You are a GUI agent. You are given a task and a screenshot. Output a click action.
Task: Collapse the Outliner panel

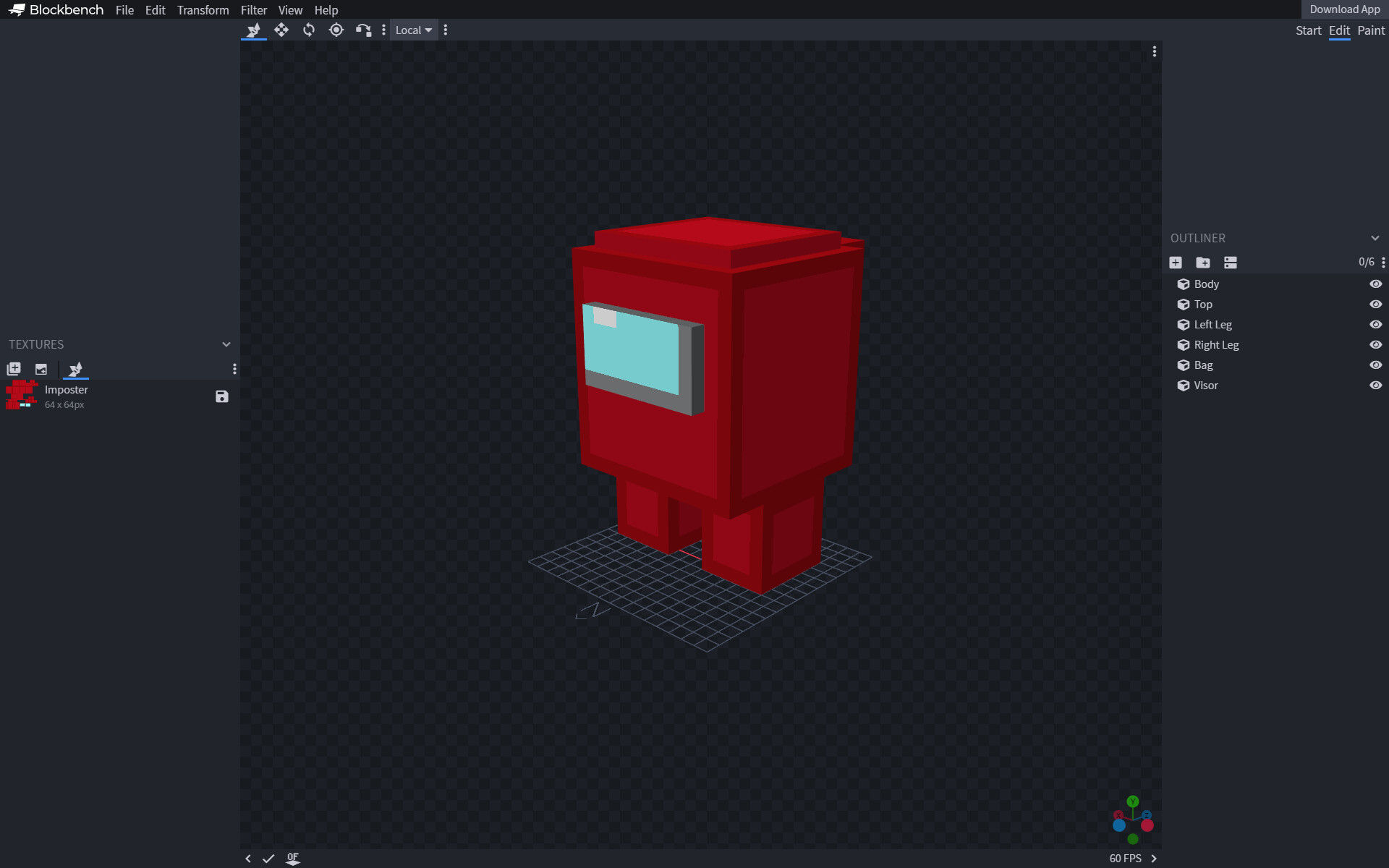click(1375, 237)
